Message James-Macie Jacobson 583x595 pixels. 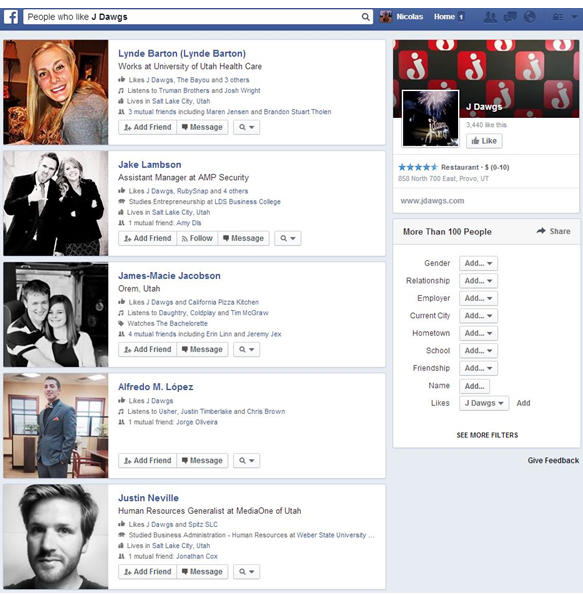[202, 349]
